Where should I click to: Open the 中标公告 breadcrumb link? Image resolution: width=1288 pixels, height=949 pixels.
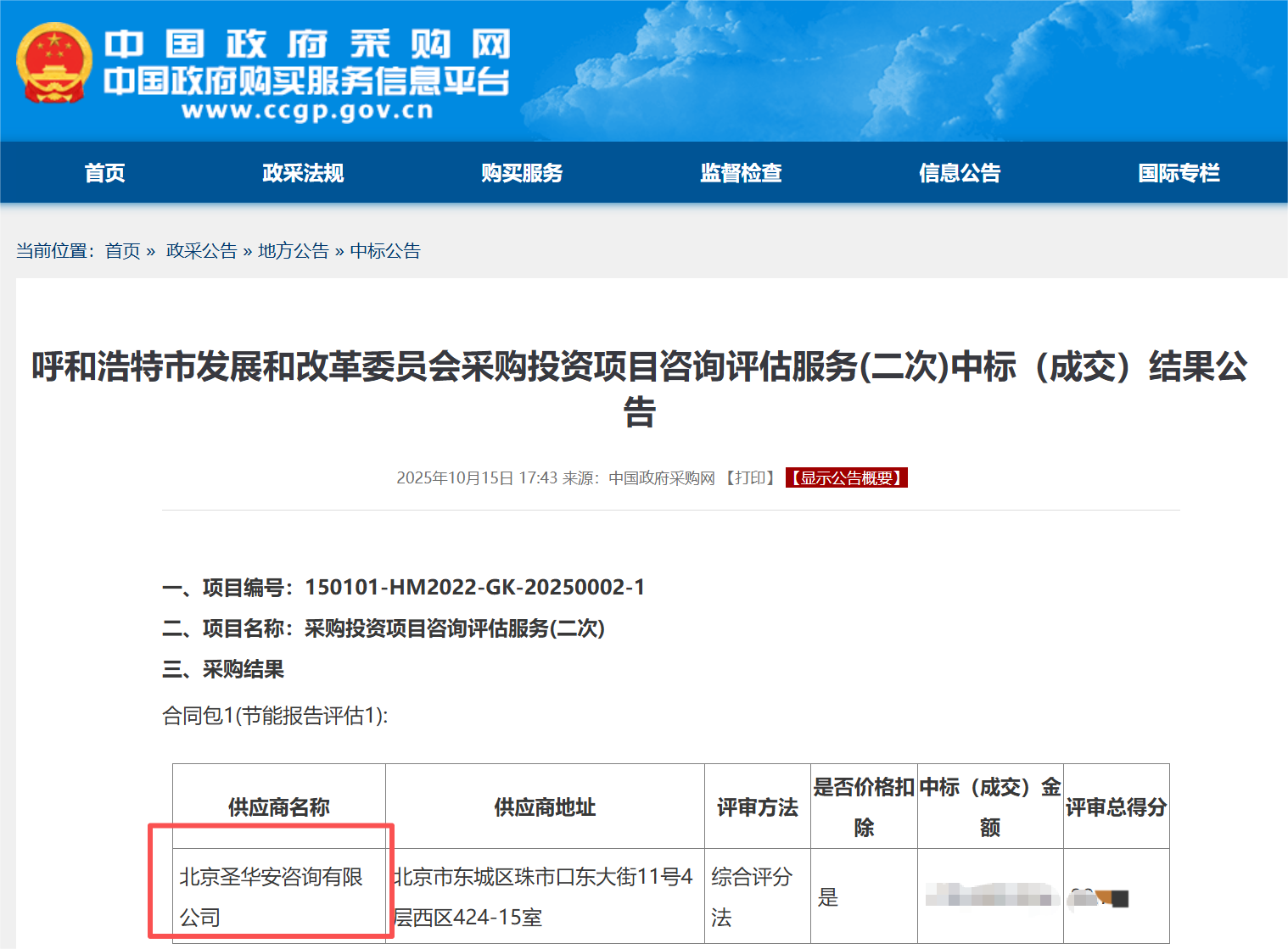(x=385, y=251)
